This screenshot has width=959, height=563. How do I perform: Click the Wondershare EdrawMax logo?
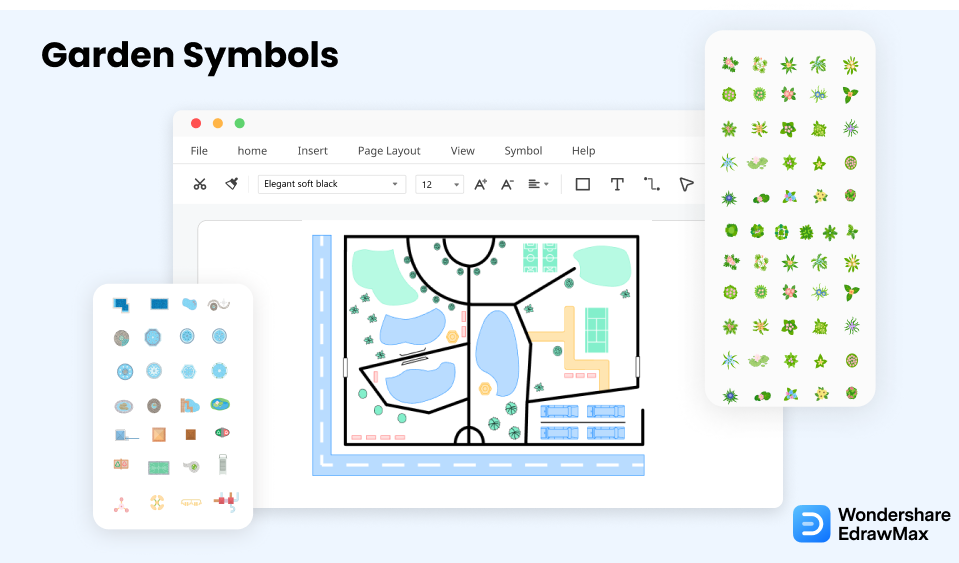(872, 524)
